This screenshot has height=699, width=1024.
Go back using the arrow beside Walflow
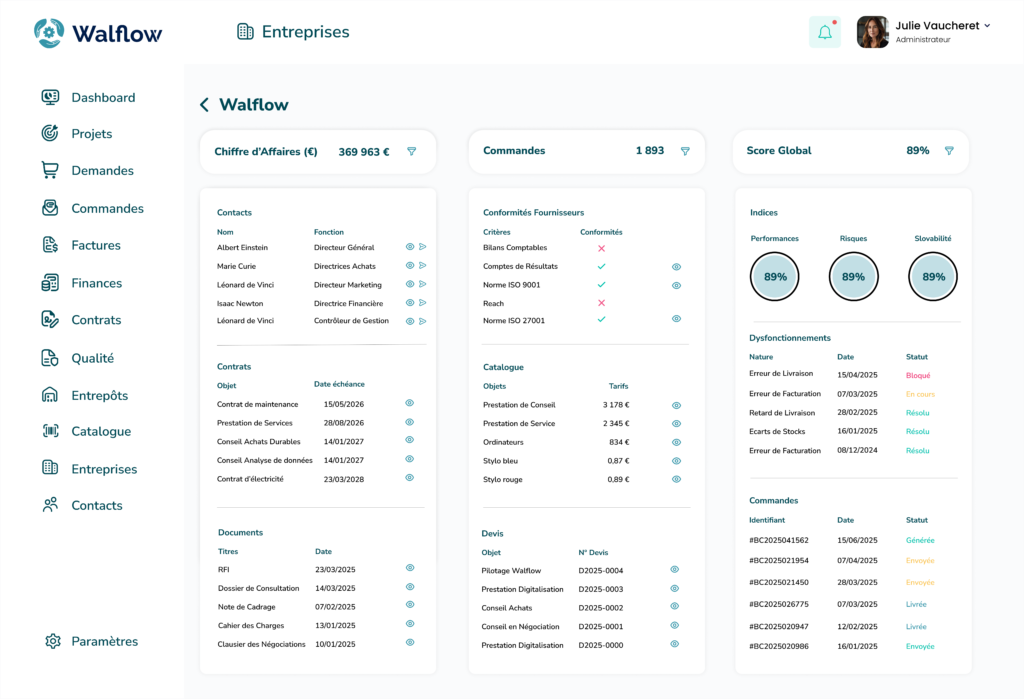point(204,105)
